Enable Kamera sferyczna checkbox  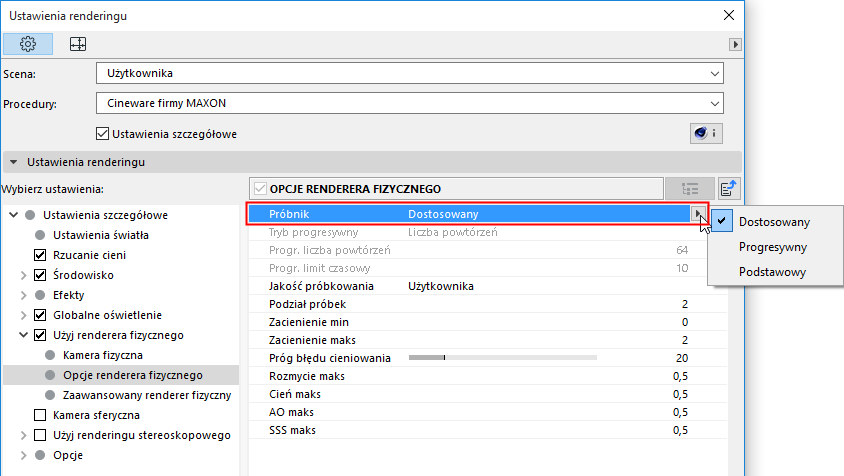(x=40, y=415)
